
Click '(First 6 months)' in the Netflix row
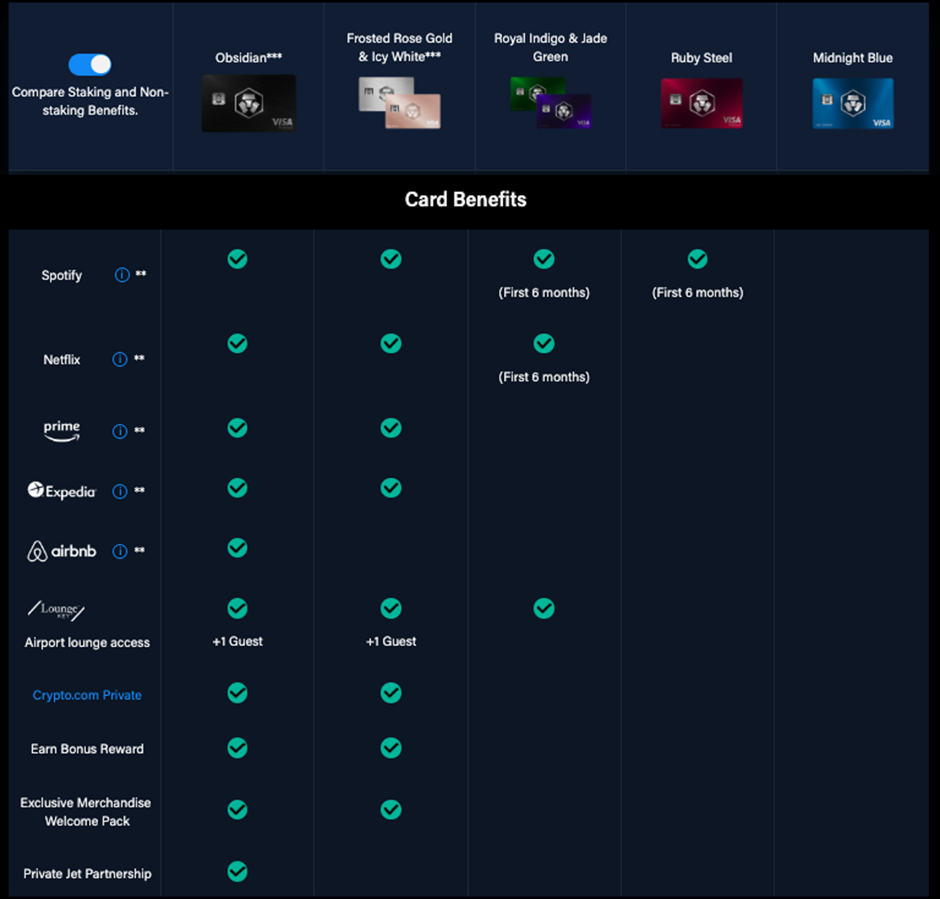544,377
